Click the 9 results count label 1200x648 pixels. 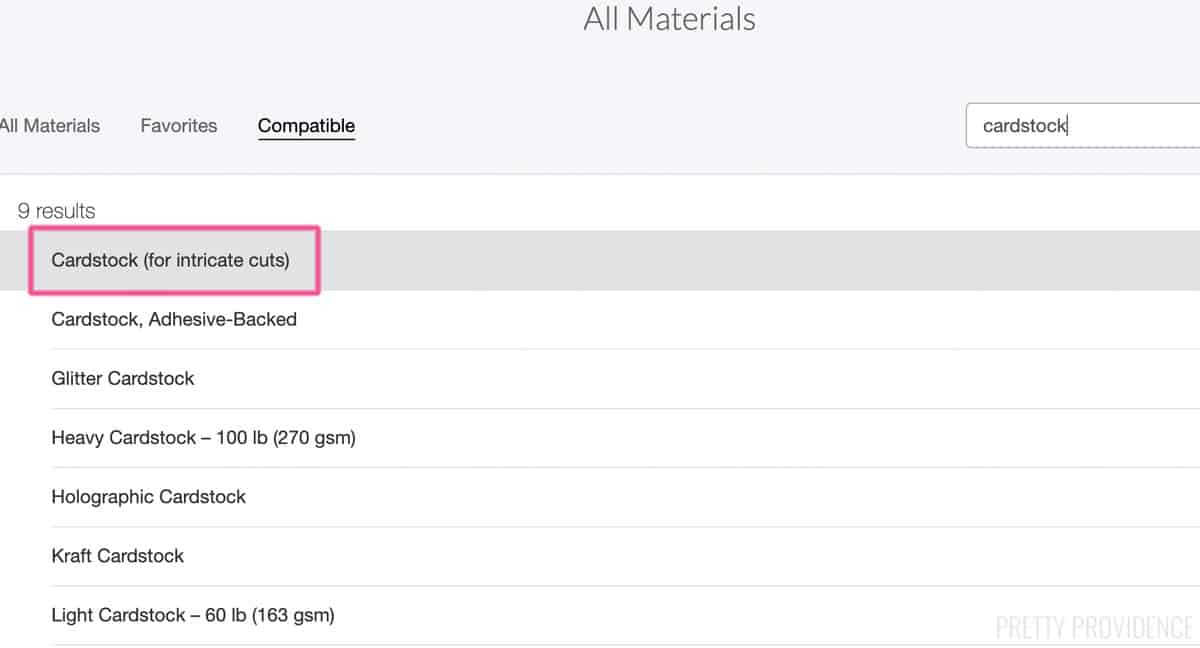pyautogui.click(x=56, y=211)
